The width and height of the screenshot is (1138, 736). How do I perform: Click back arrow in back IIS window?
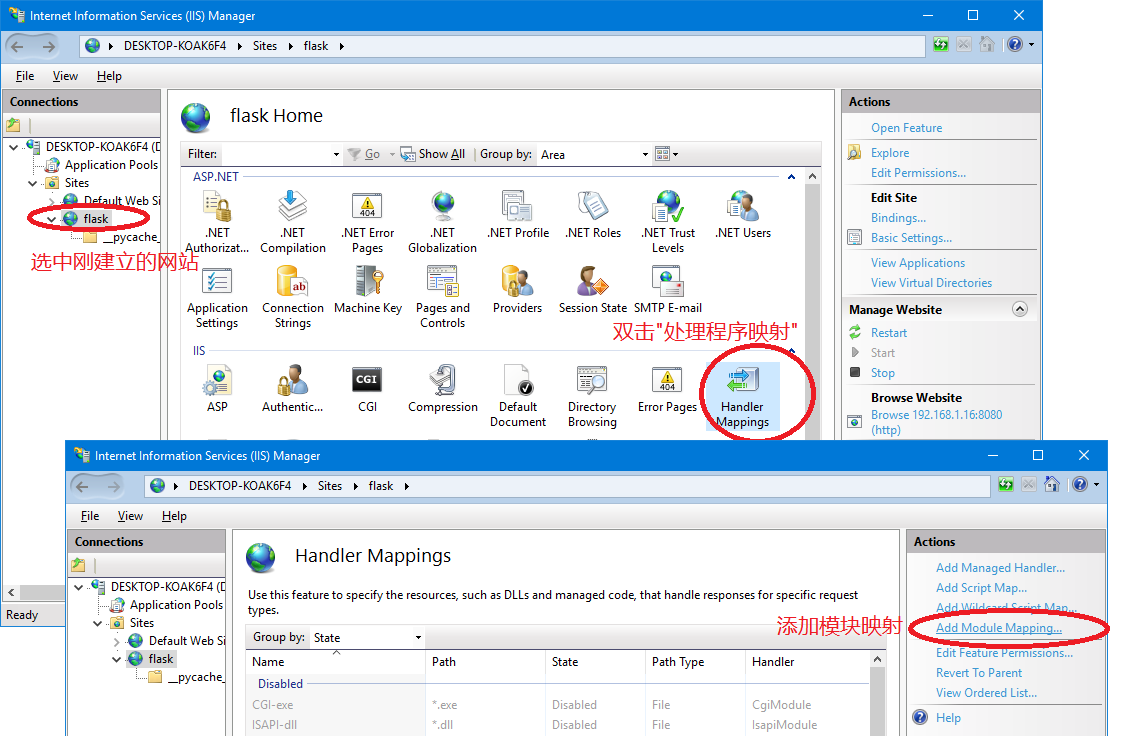17,46
